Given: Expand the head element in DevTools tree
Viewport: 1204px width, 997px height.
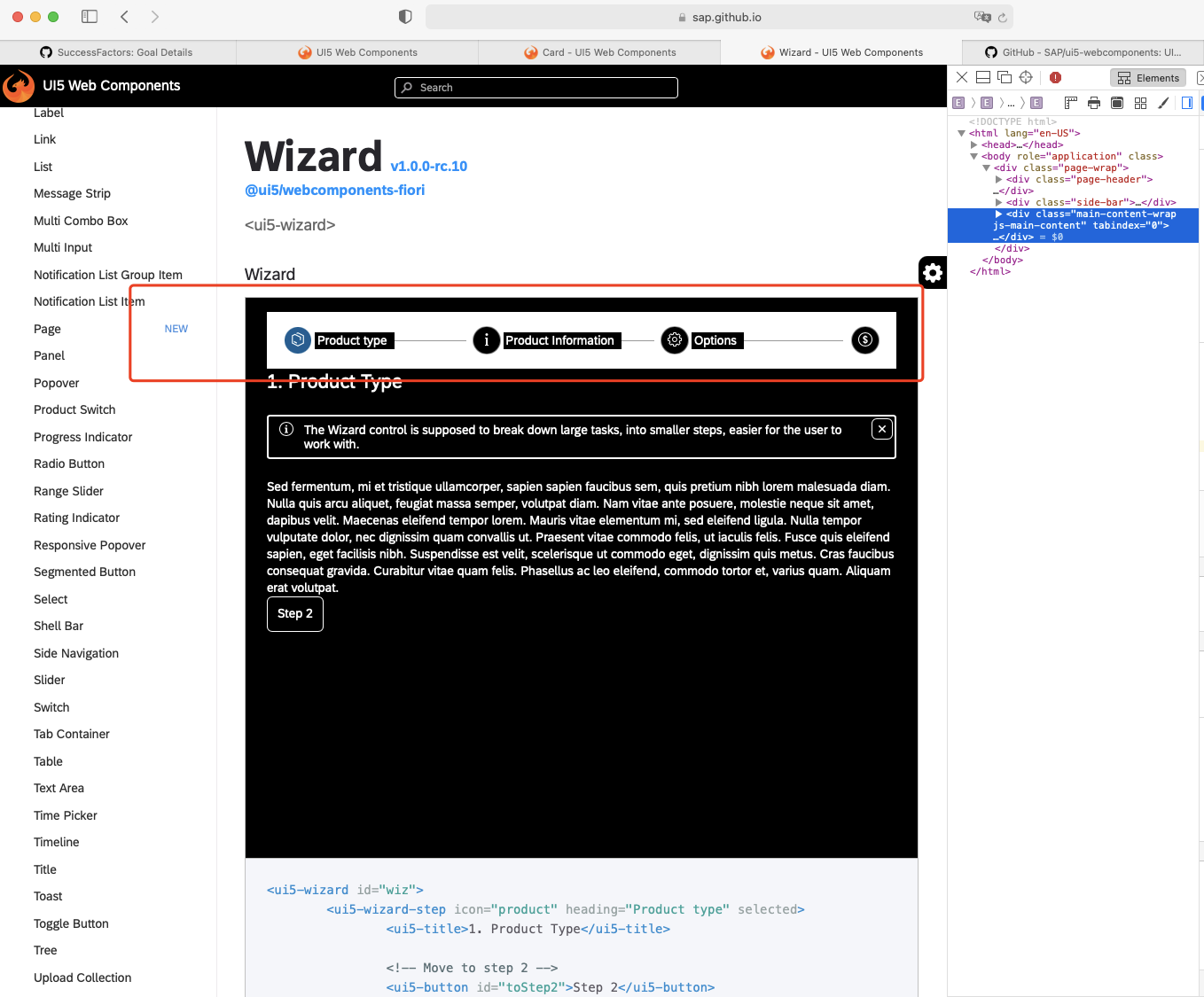Looking at the screenshot, I should (973, 144).
